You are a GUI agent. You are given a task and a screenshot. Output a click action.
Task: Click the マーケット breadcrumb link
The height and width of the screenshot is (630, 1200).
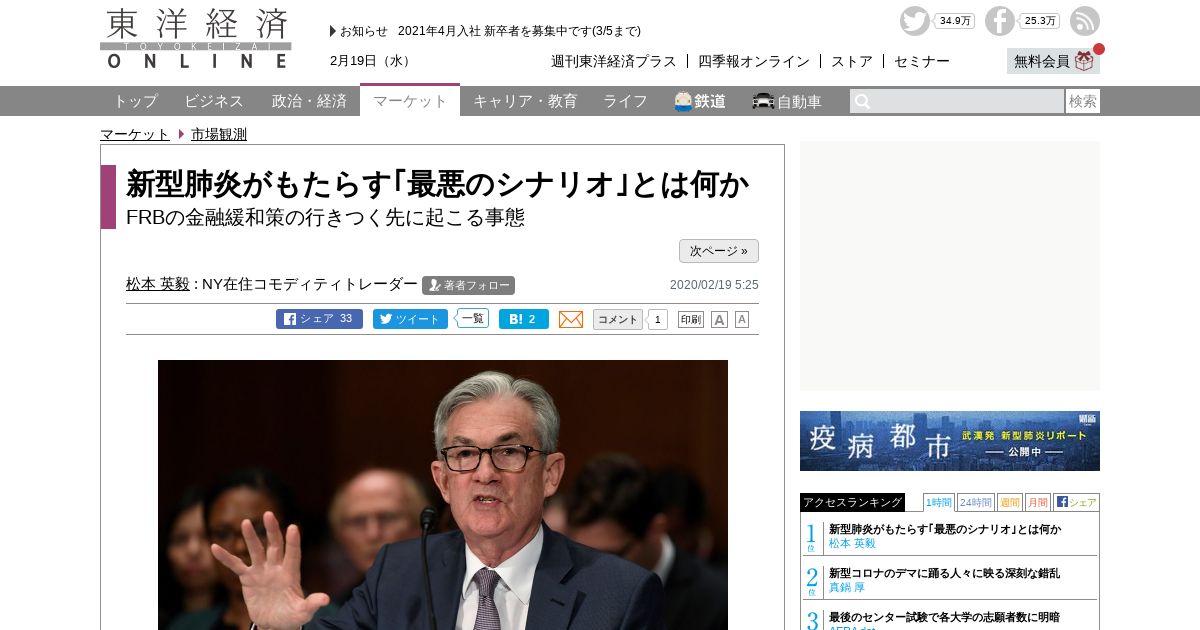coord(135,134)
